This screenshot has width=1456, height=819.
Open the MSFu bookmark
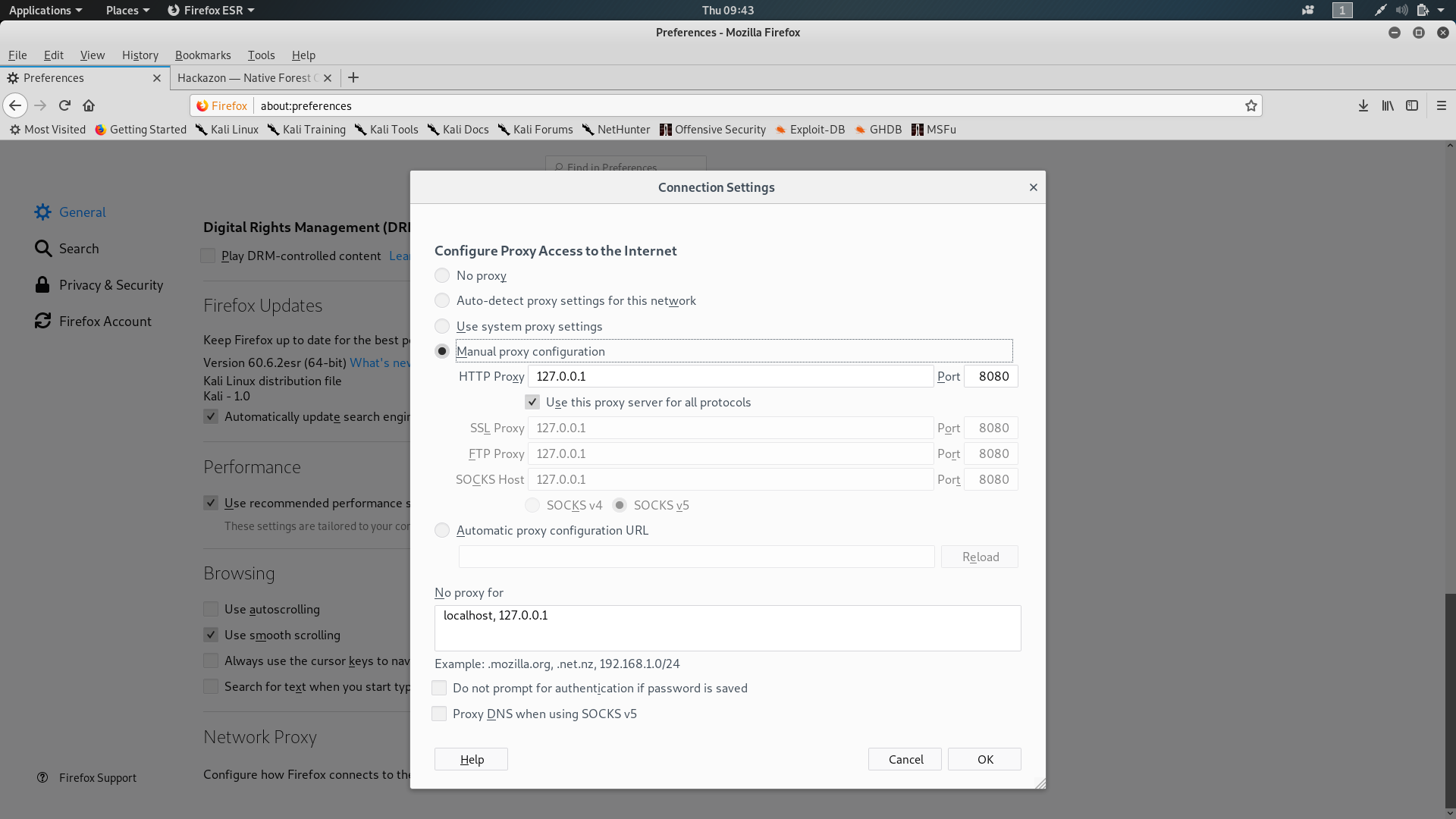935,129
